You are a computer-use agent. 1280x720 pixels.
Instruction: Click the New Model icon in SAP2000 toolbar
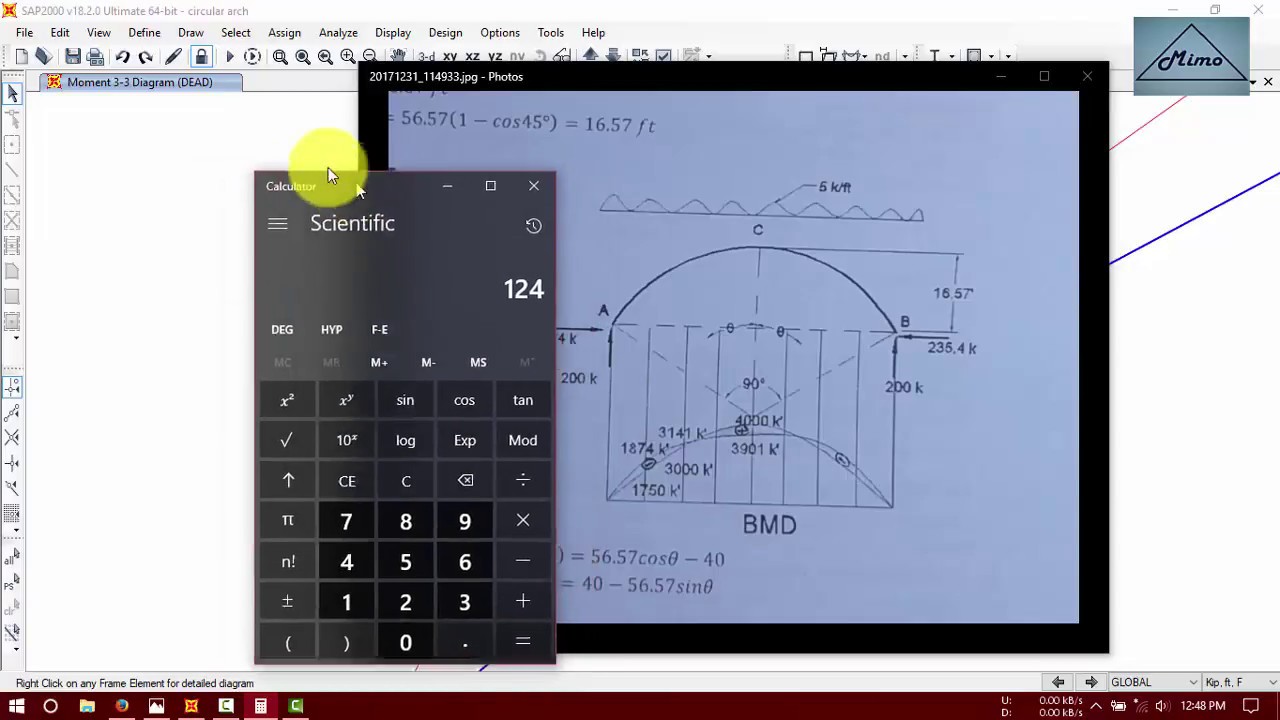click(21, 57)
